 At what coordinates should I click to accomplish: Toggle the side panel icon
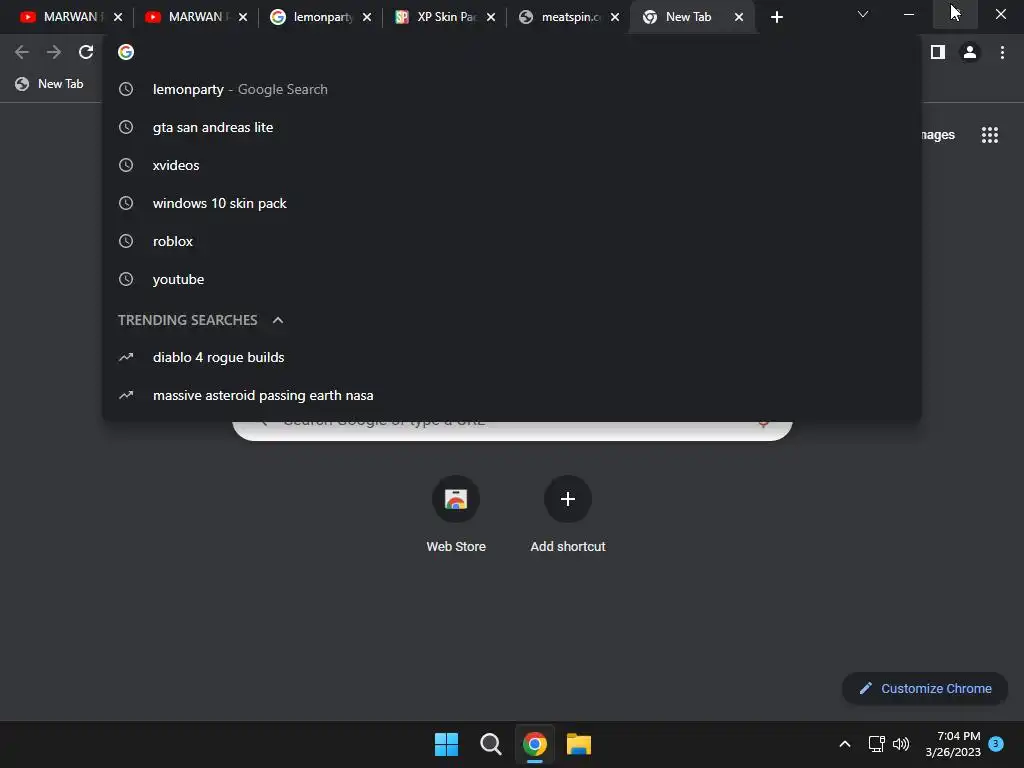click(938, 52)
